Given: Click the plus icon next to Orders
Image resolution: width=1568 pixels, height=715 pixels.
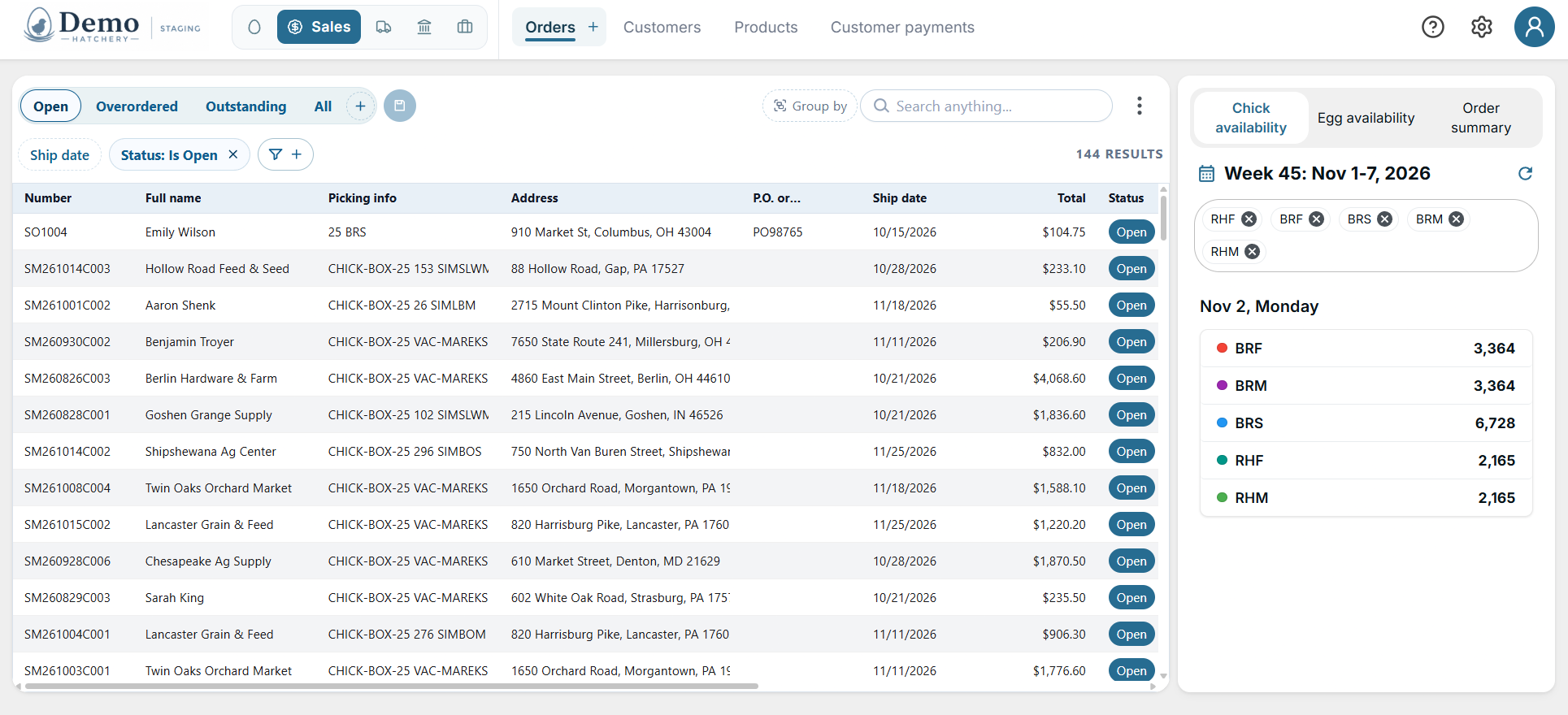Looking at the screenshot, I should pyautogui.click(x=593, y=27).
